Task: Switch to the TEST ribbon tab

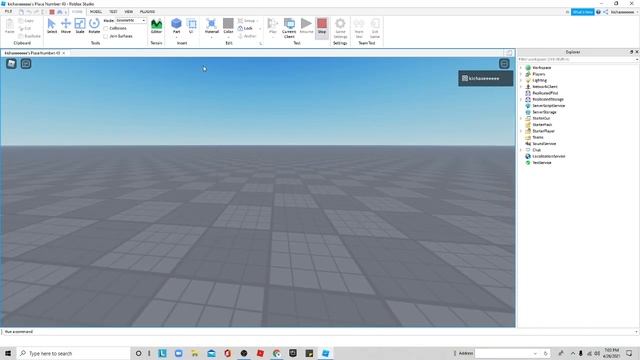Action: pos(113,12)
